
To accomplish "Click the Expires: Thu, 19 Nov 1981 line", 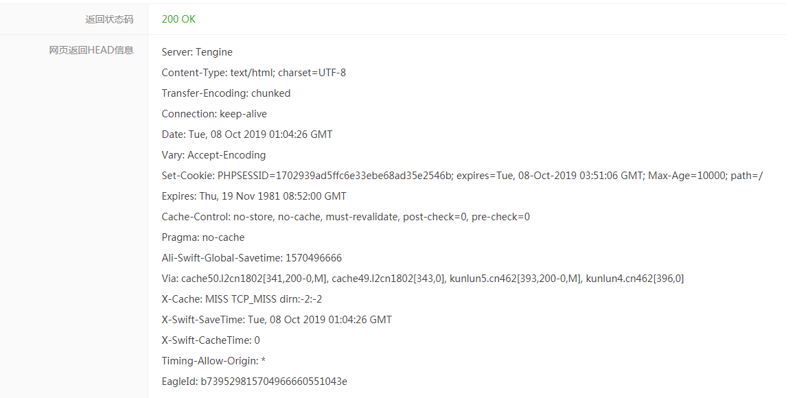I will 254,196.
